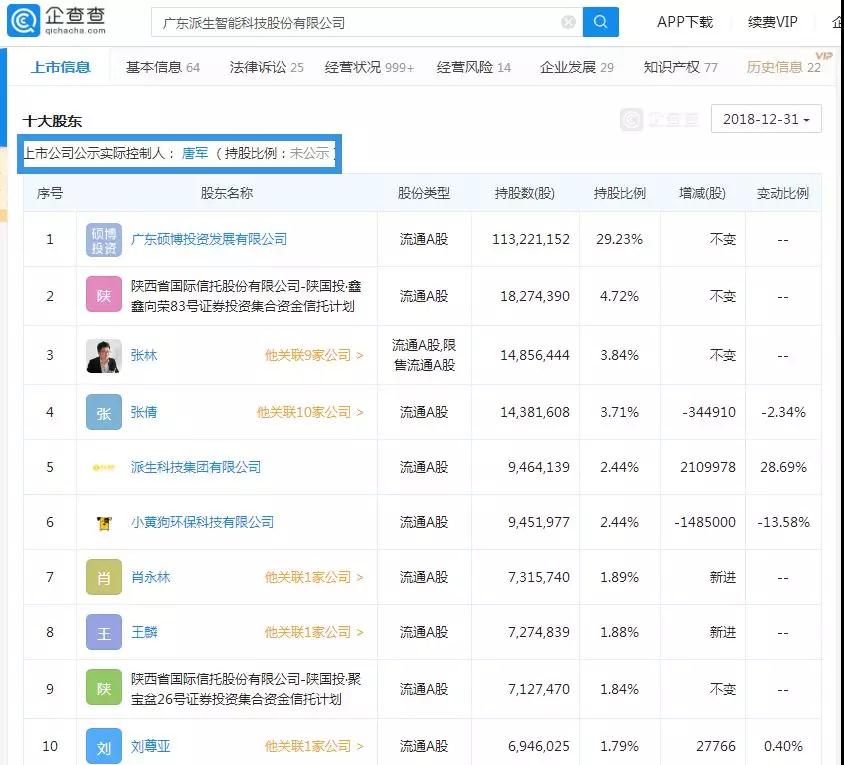Expand 王麟's 他关联1家公司 link

tap(314, 632)
